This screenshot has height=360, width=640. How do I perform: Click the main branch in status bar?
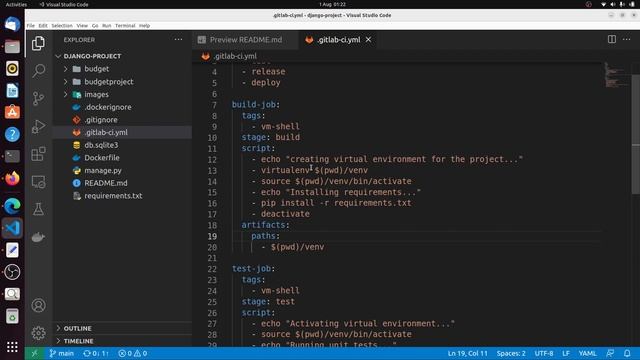[x=62, y=353]
